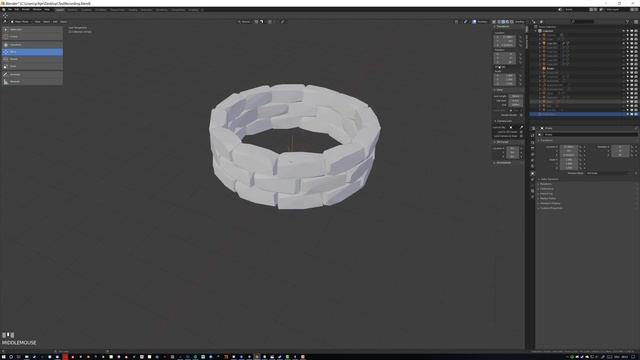
Task: Expand the Motion Paths panel
Action: click(547, 198)
